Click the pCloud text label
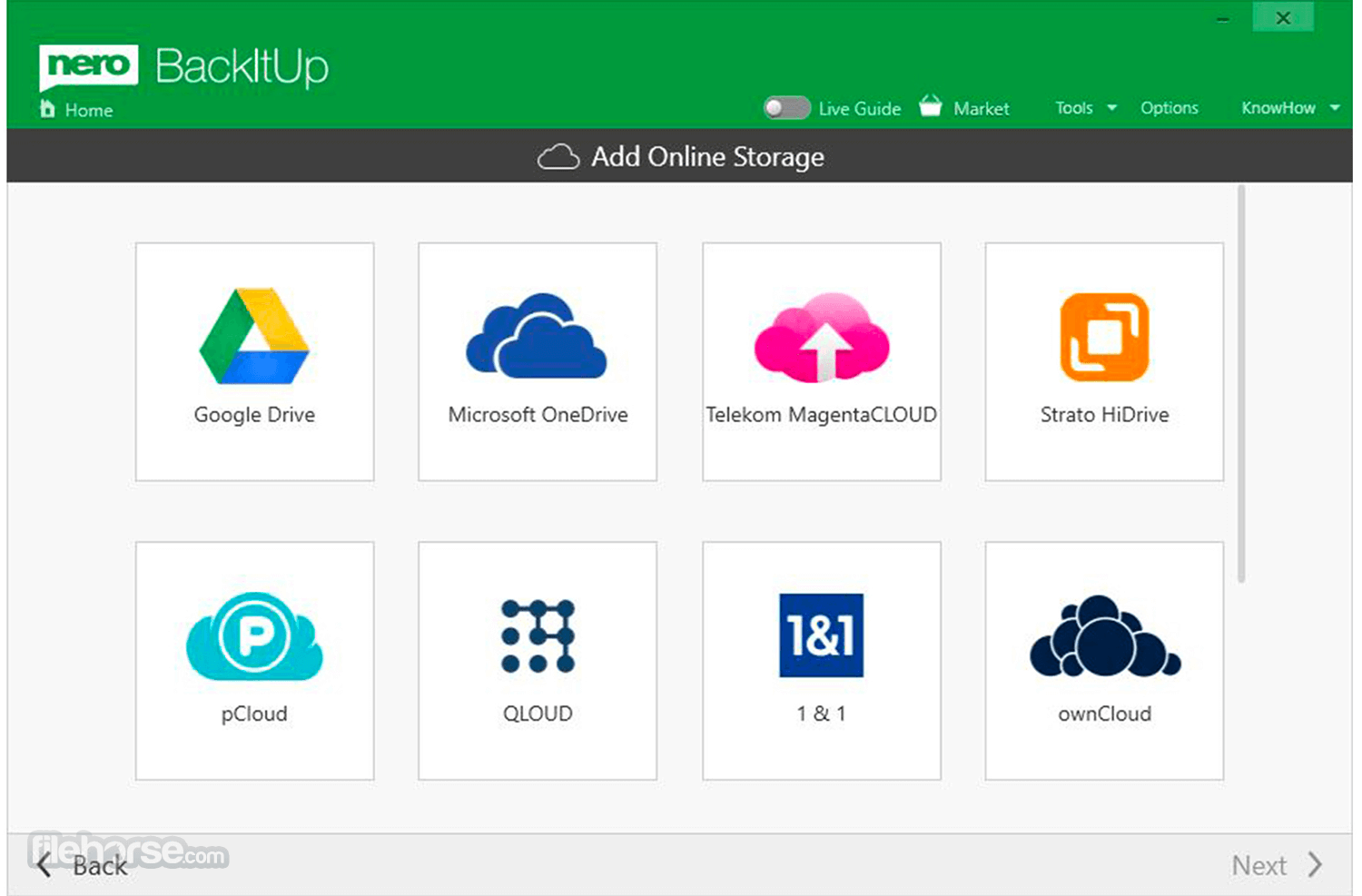The width and height of the screenshot is (1362, 896). (254, 714)
